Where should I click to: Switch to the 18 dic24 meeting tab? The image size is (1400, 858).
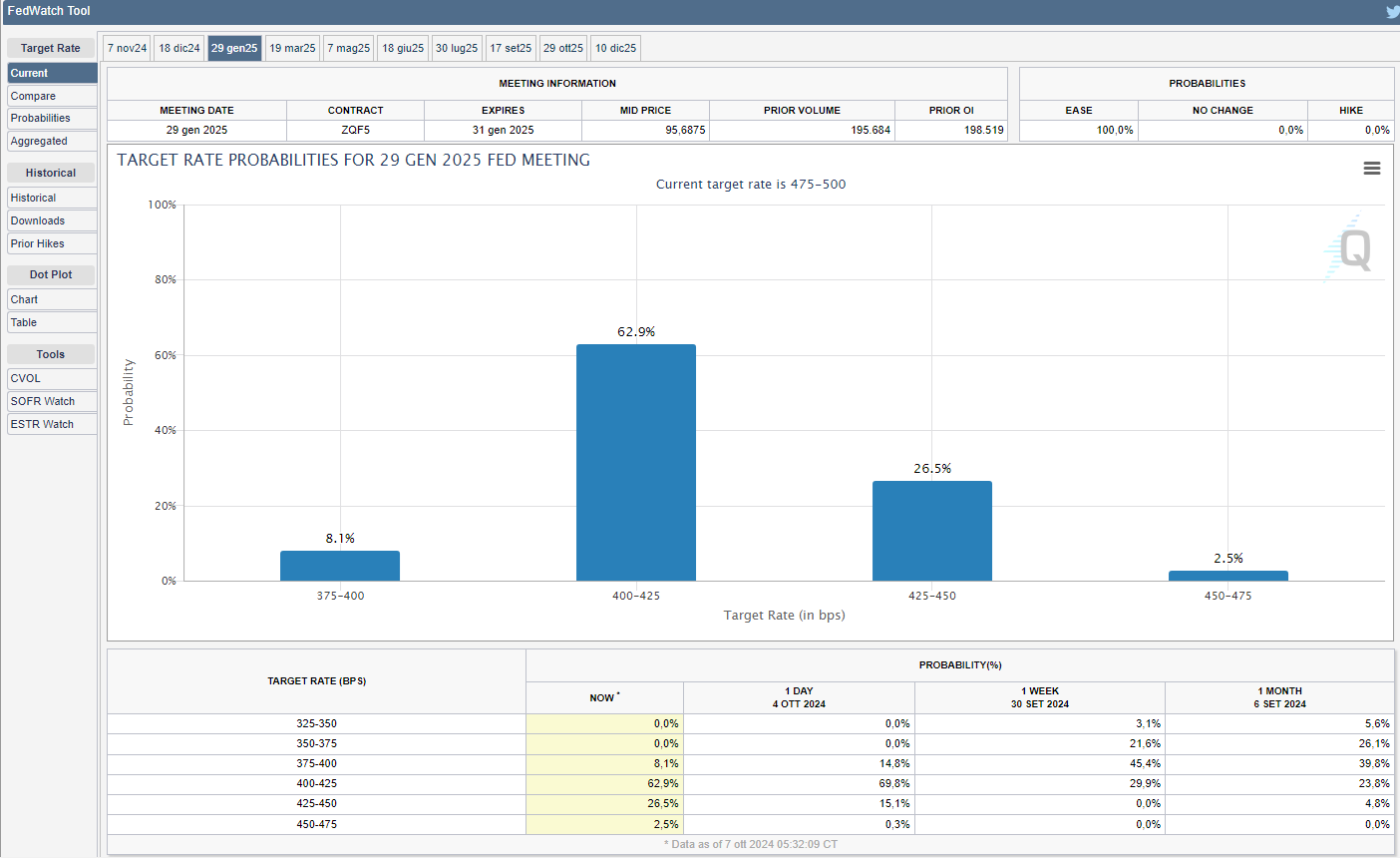(x=179, y=48)
